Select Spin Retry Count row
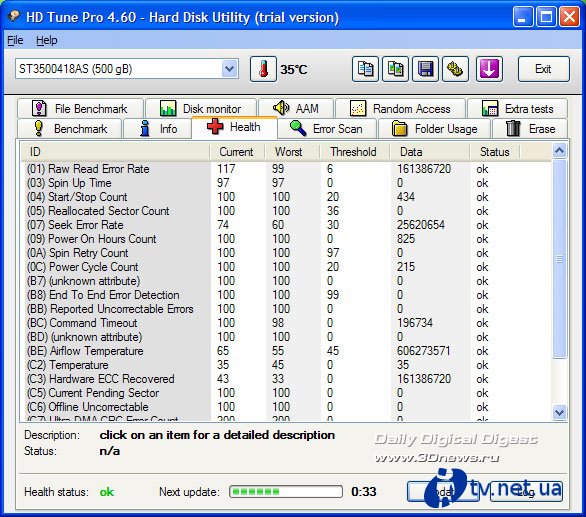The image size is (586, 517). [x=286, y=253]
